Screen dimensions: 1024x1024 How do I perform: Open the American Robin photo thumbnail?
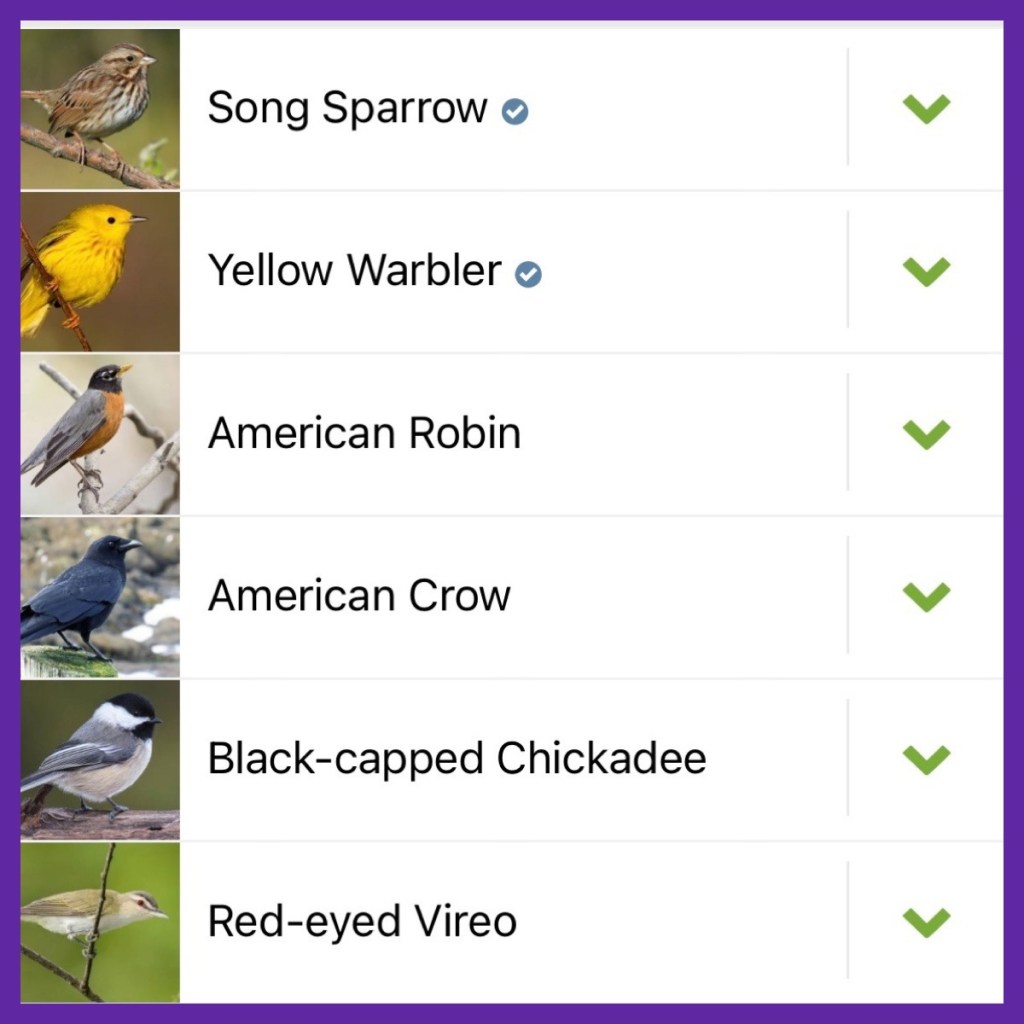click(100, 434)
